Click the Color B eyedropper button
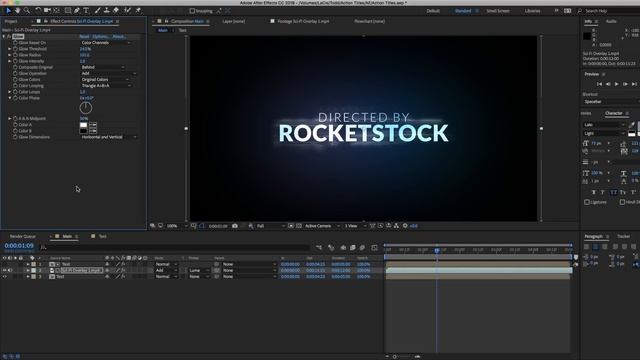Image resolution: width=640 pixels, height=360 pixels. click(93, 131)
